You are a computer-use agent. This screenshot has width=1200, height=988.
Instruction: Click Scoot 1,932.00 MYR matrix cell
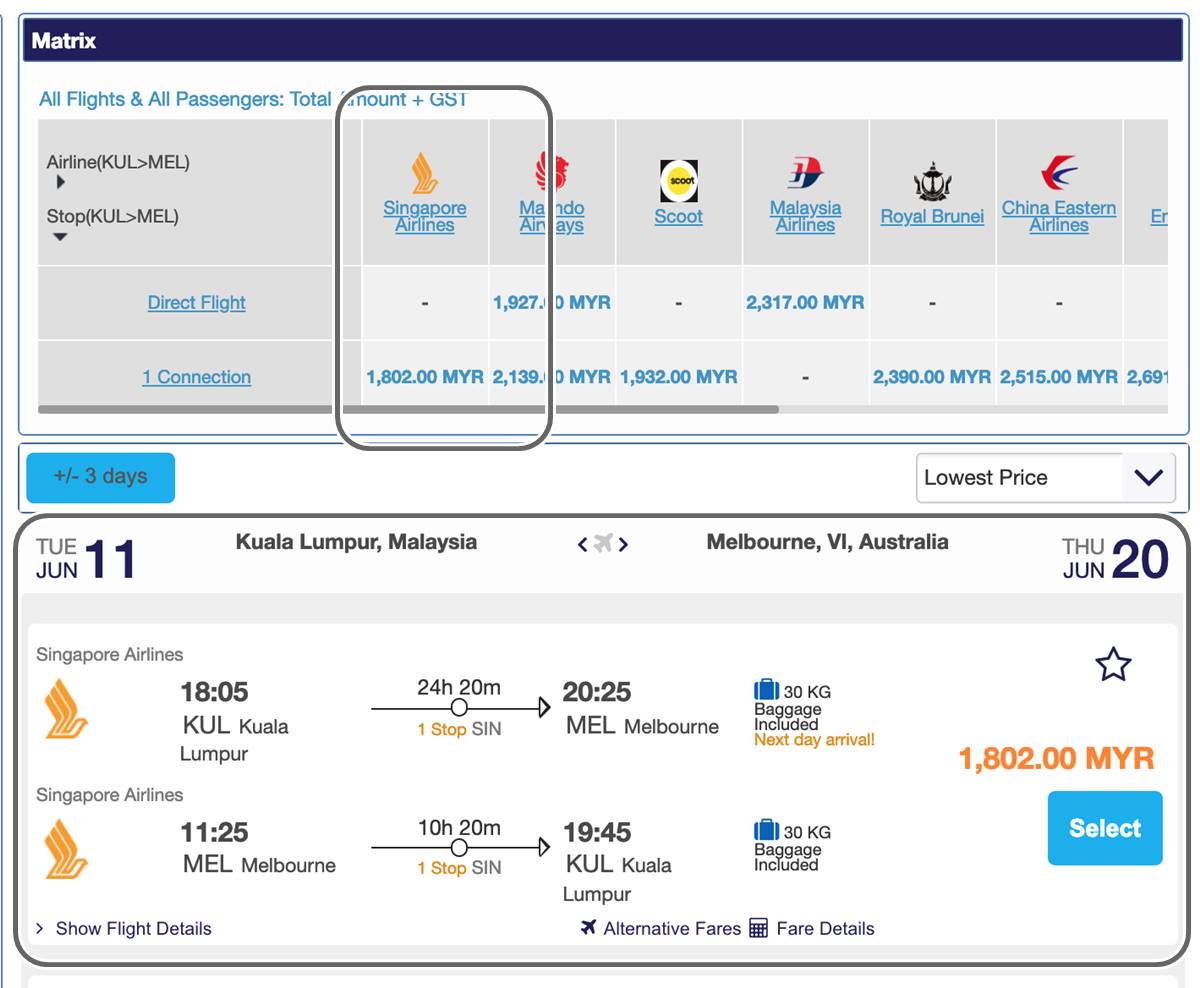pyautogui.click(x=679, y=377)
